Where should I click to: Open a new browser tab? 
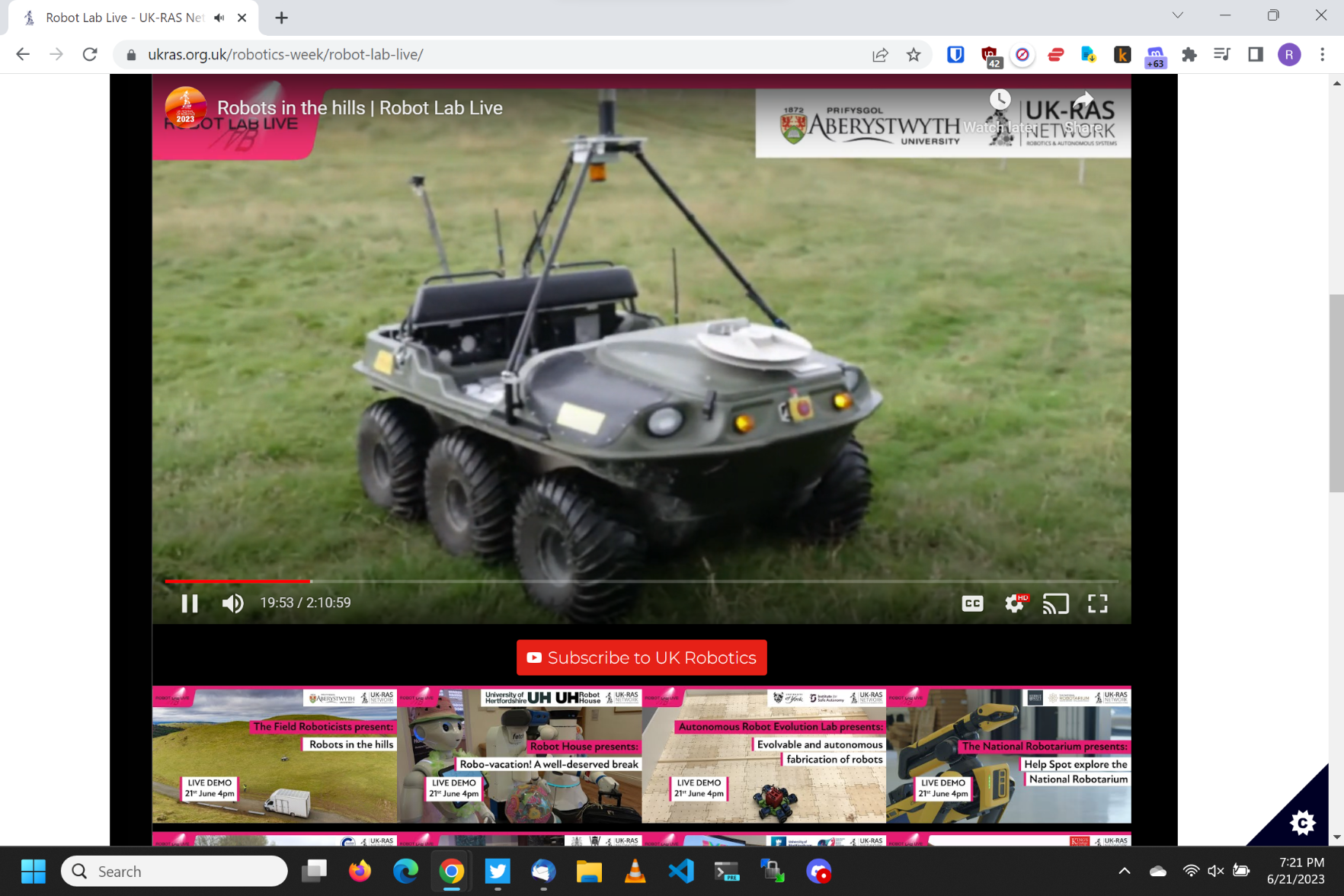coord(281,18)
